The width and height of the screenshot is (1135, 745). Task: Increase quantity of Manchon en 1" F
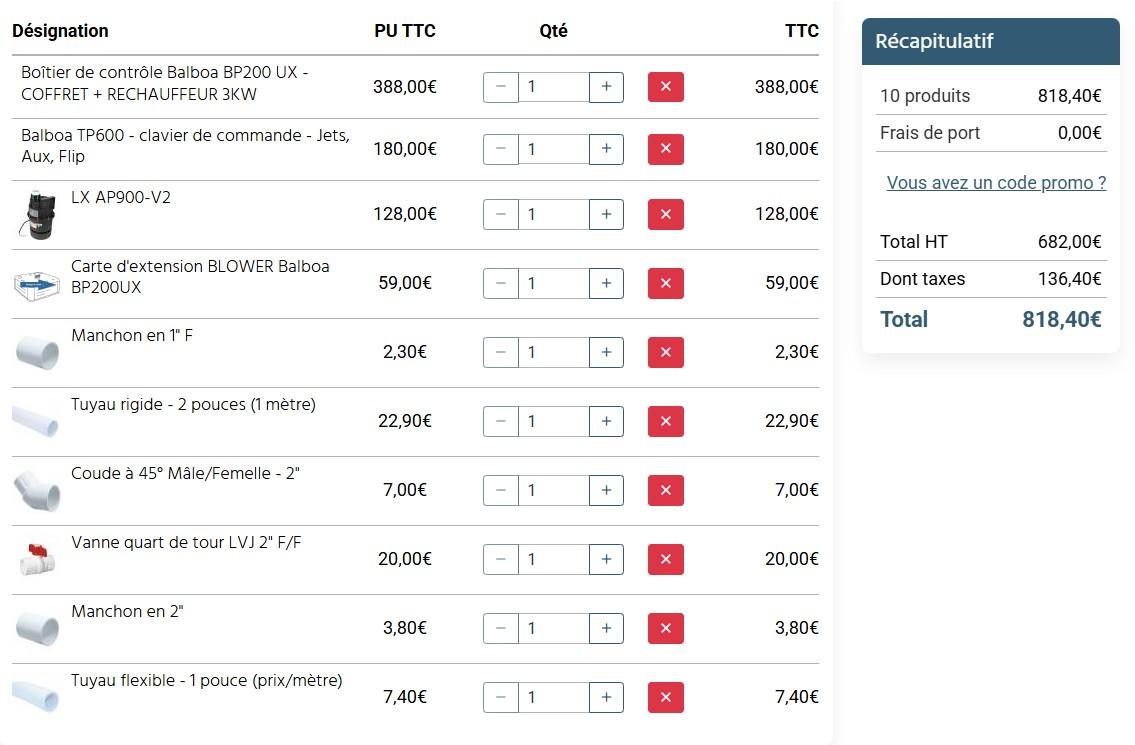pos(606,352)
